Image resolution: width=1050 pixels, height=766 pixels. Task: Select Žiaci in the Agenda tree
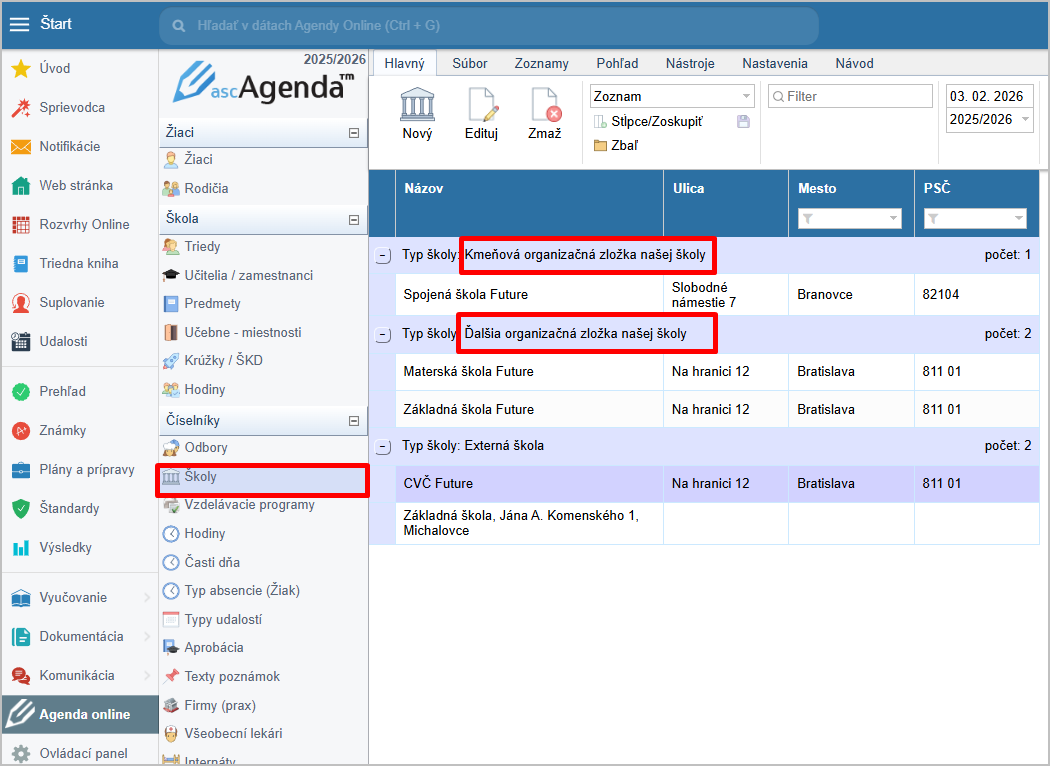point(198,159)
